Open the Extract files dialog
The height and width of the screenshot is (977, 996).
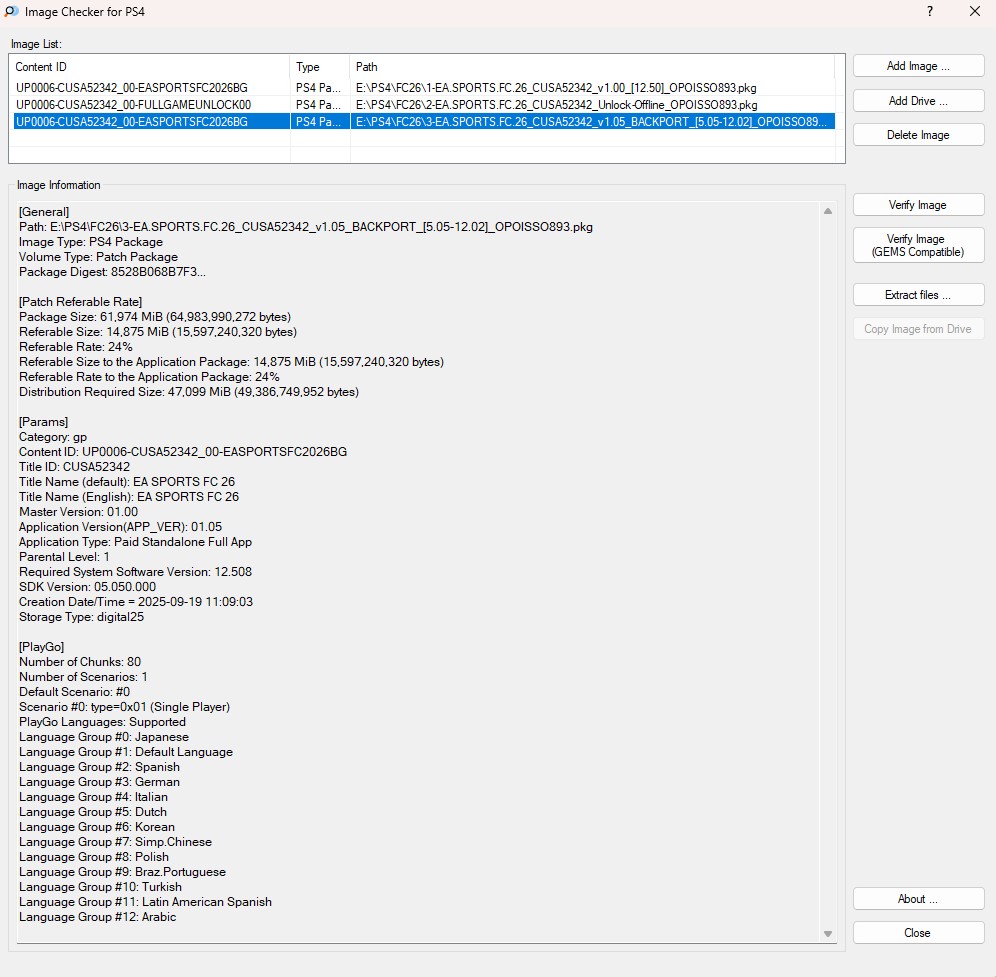point(918,295)
